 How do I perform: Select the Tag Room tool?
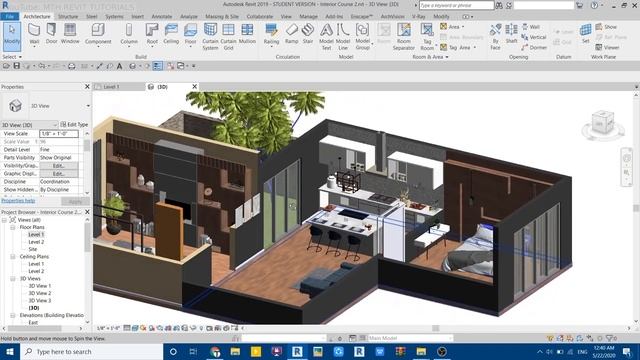coord(427,36)
